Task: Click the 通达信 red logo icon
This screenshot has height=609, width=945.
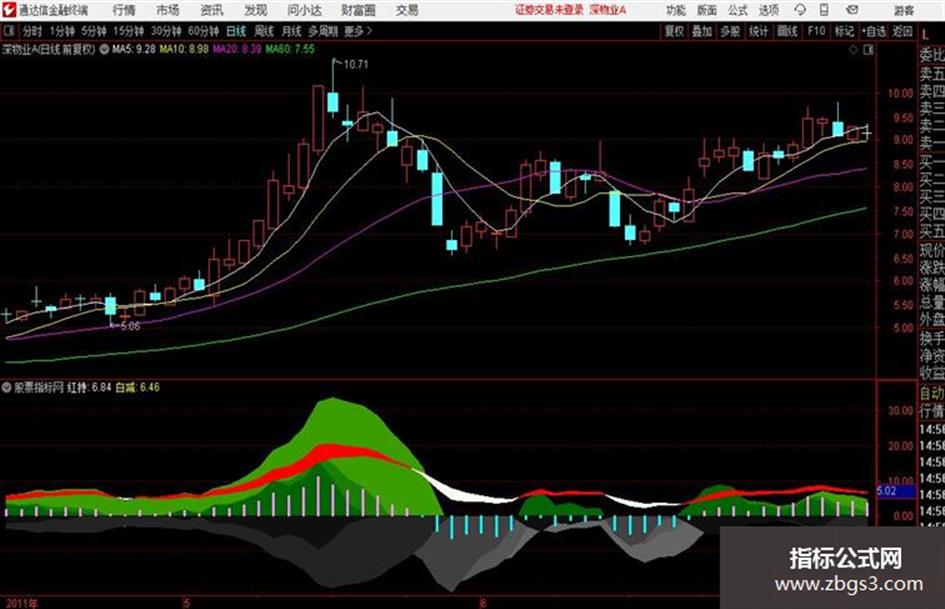Action: click(x=9, y=10)
